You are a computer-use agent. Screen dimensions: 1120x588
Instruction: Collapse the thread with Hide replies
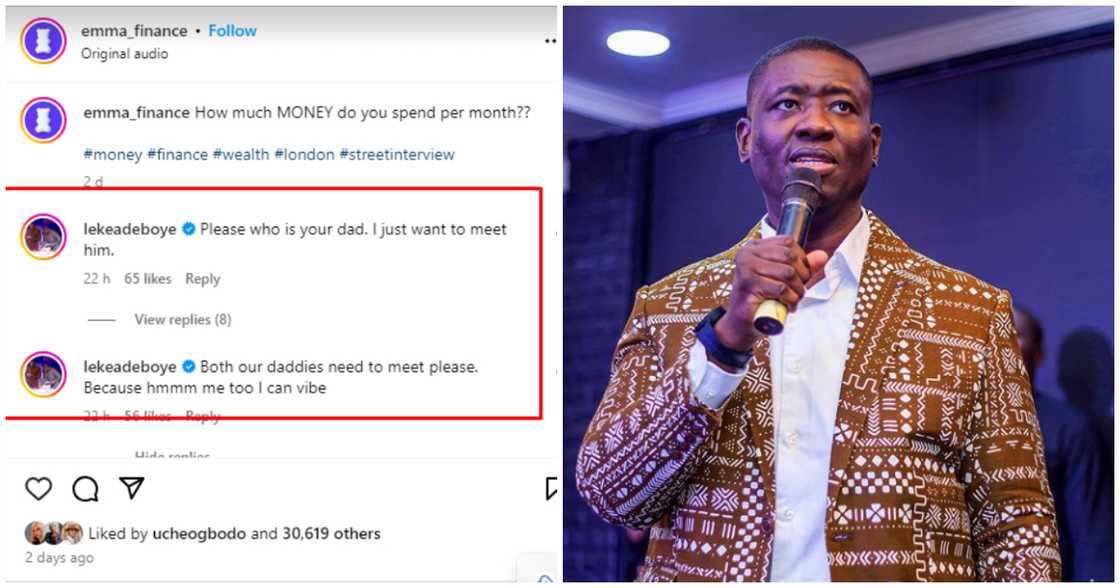click(x=172, y=454)
